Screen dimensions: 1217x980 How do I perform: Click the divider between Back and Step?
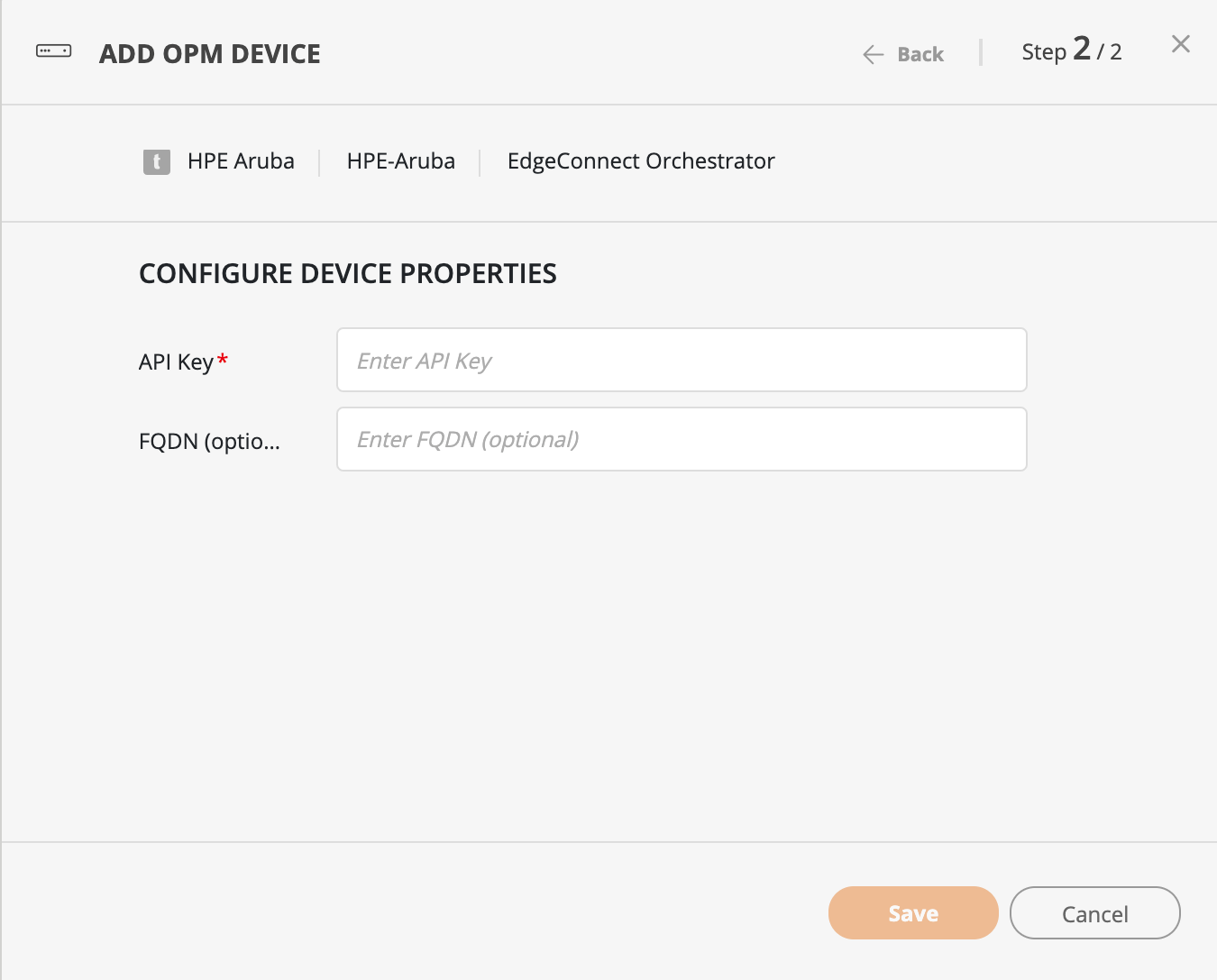tap(981, 52)
